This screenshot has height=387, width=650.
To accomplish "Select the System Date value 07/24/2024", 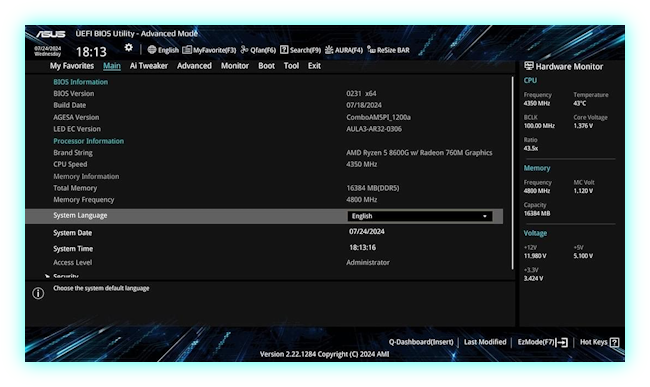I will pos(366,232).
